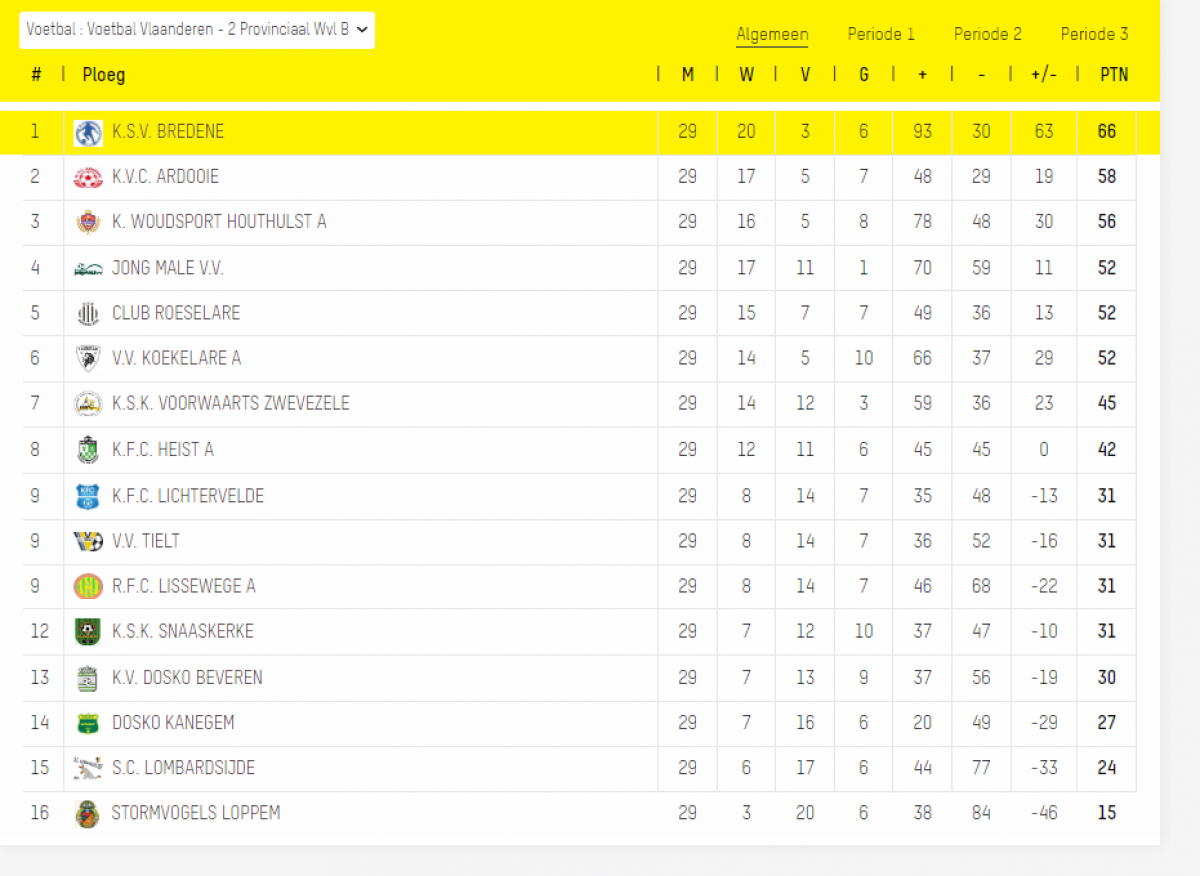The image size is (1200, 876).
Task: Click the PTN column header
Action: pyautogui.click(x=1114, y=74)
